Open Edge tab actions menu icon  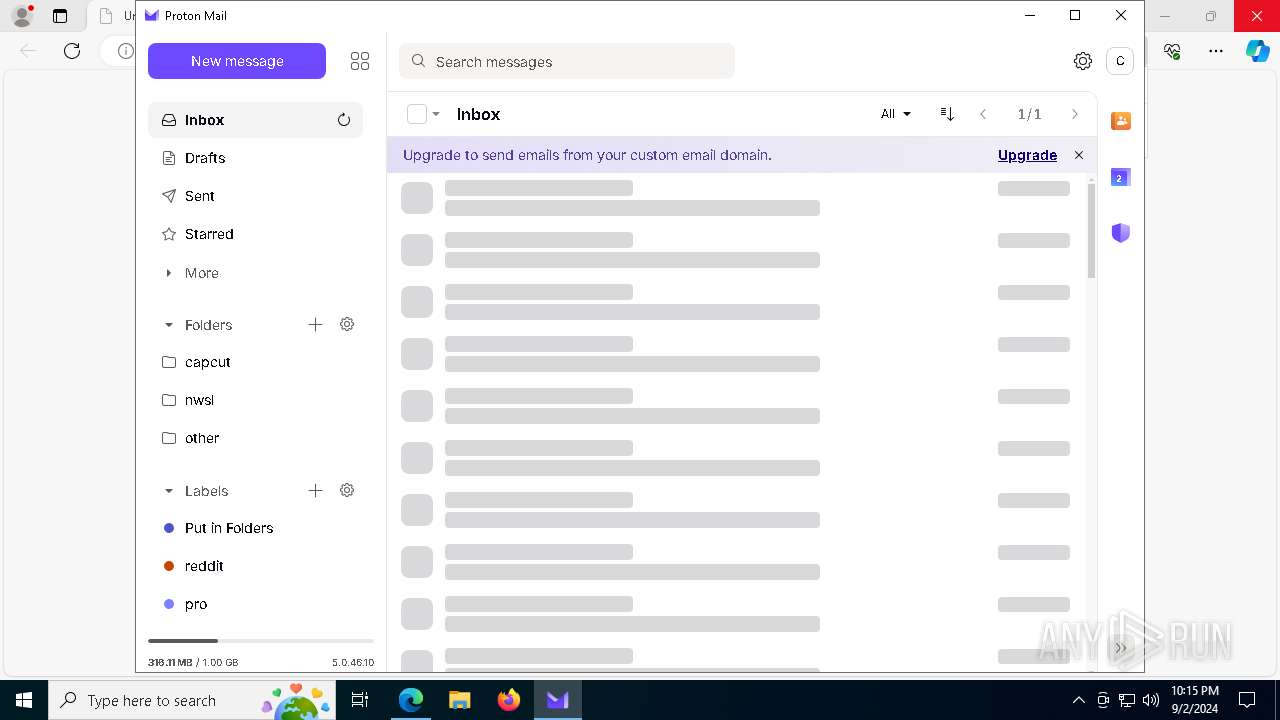(60, 16)
